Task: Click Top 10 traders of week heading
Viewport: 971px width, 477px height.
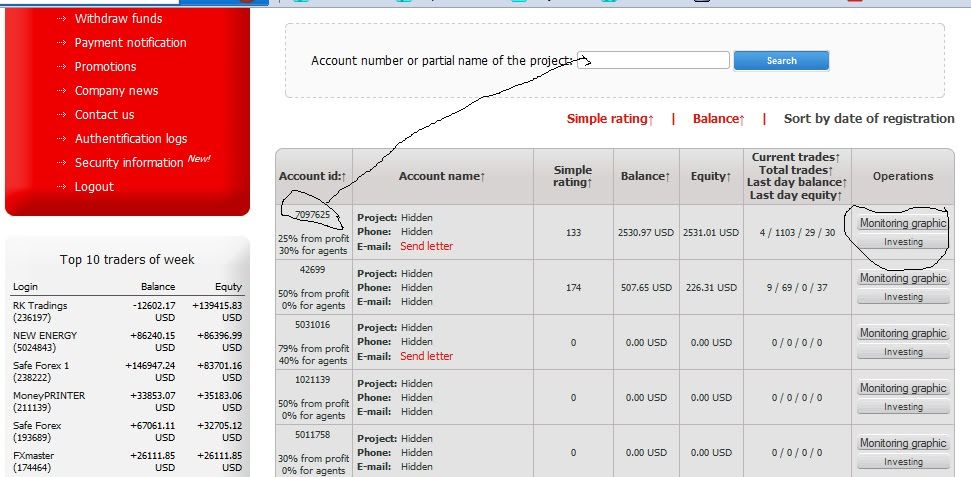Action: click(127, 260)
